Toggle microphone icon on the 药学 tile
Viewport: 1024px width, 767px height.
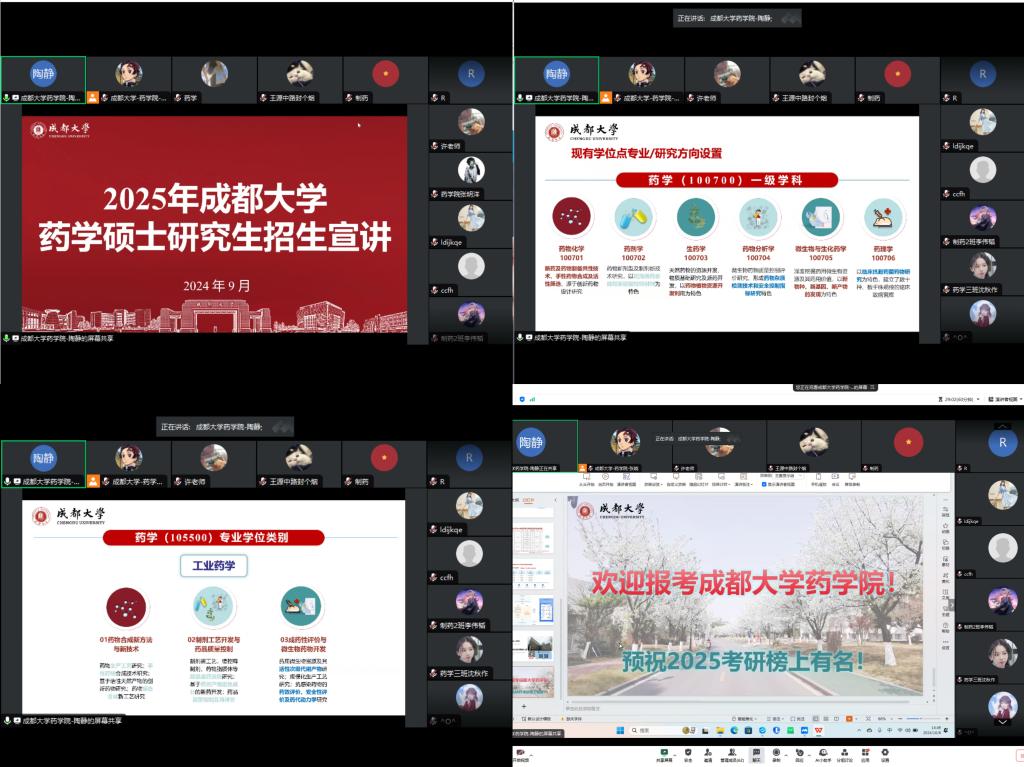pos(177,98)
